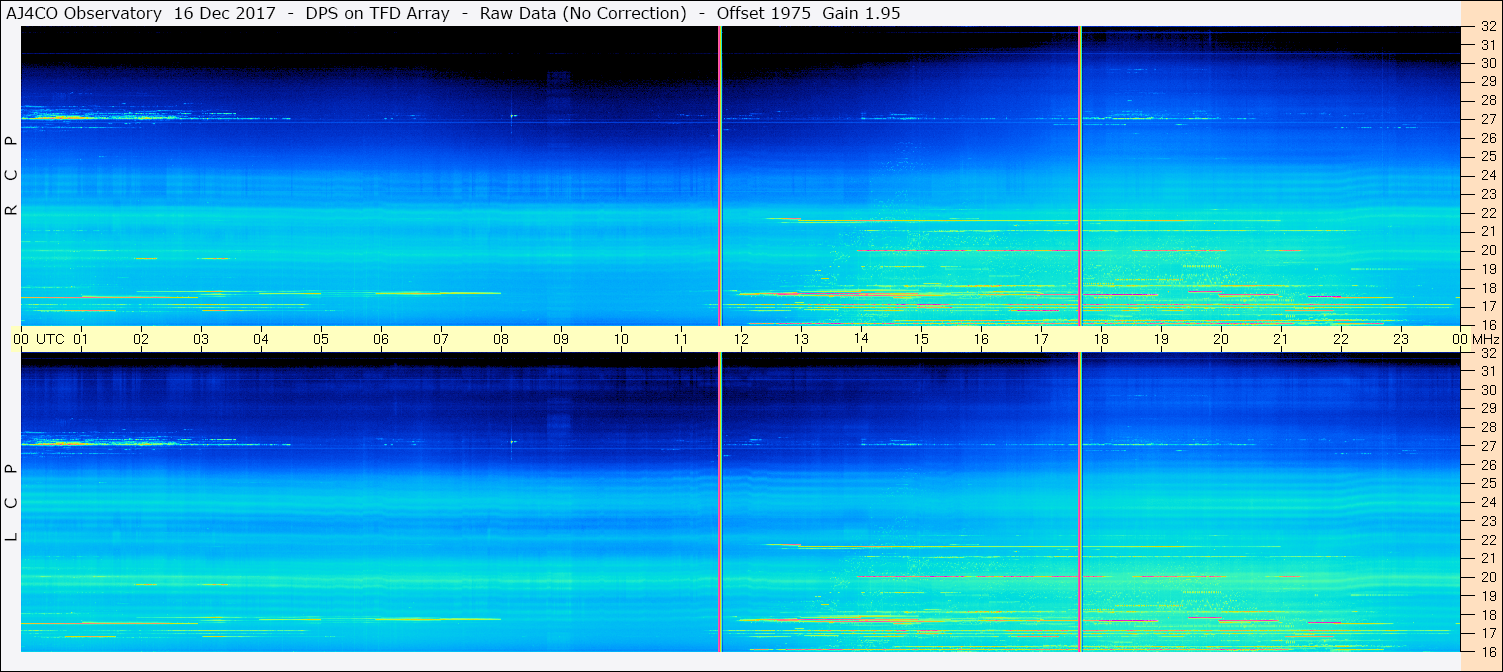Select the 11 hour tick label

click(681, 339)
